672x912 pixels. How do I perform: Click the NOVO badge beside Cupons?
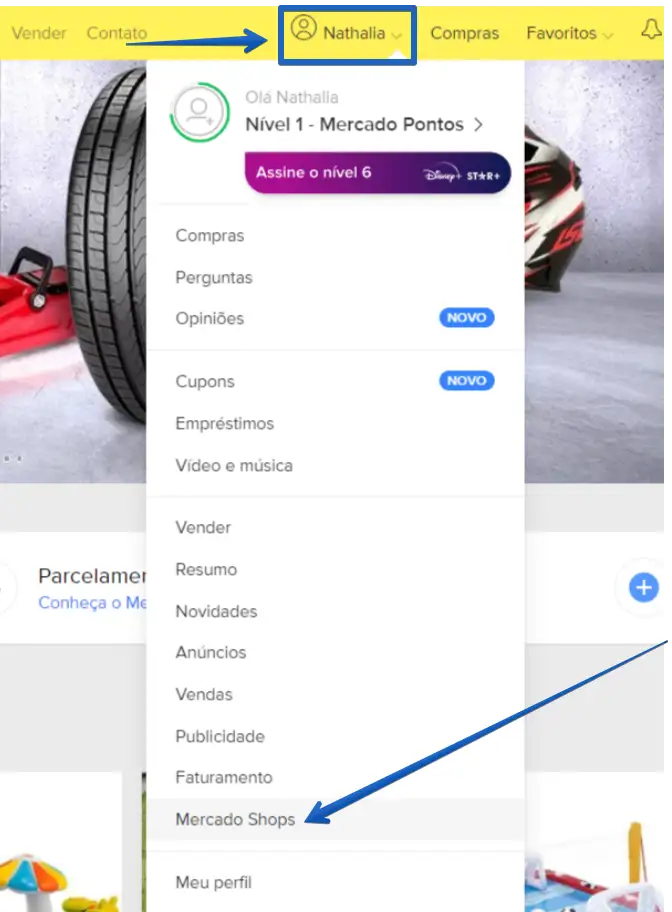tap(466, 380)
